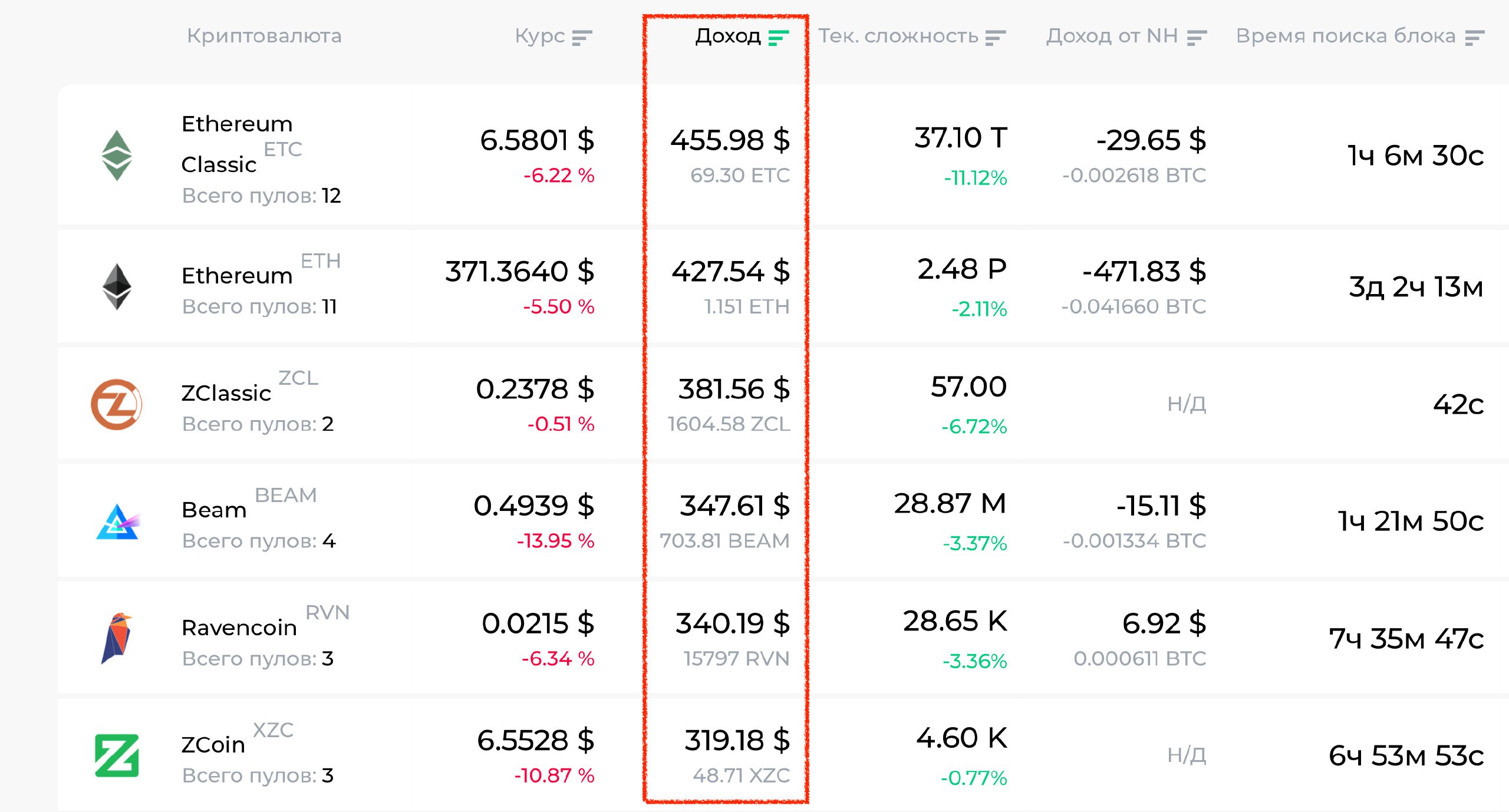
Task: Click the rate value 371.3640 $
Action: coord(519,272)
